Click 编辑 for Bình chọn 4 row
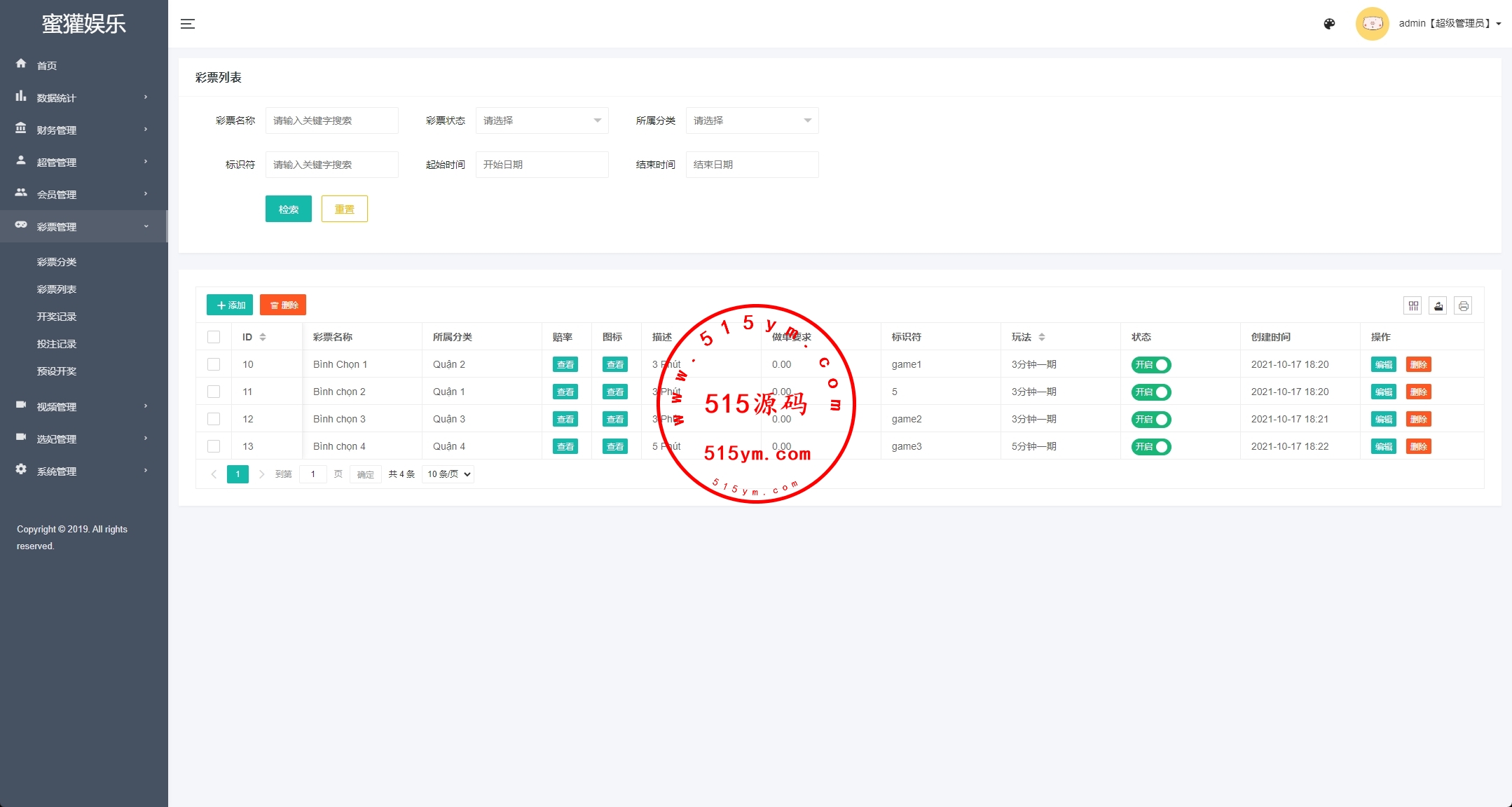 pos(1383,447)
